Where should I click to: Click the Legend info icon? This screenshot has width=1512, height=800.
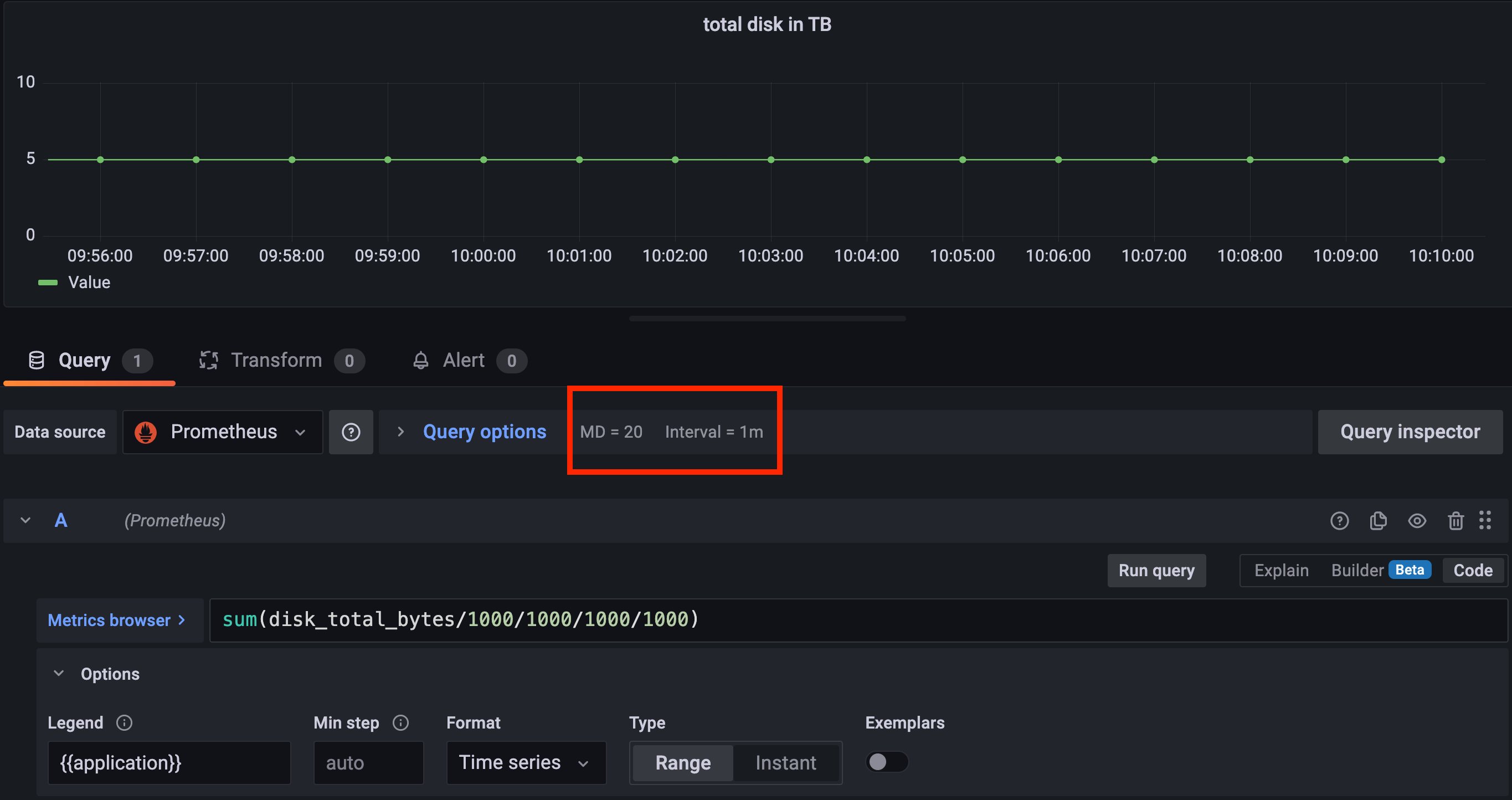[x=124, y=722]
